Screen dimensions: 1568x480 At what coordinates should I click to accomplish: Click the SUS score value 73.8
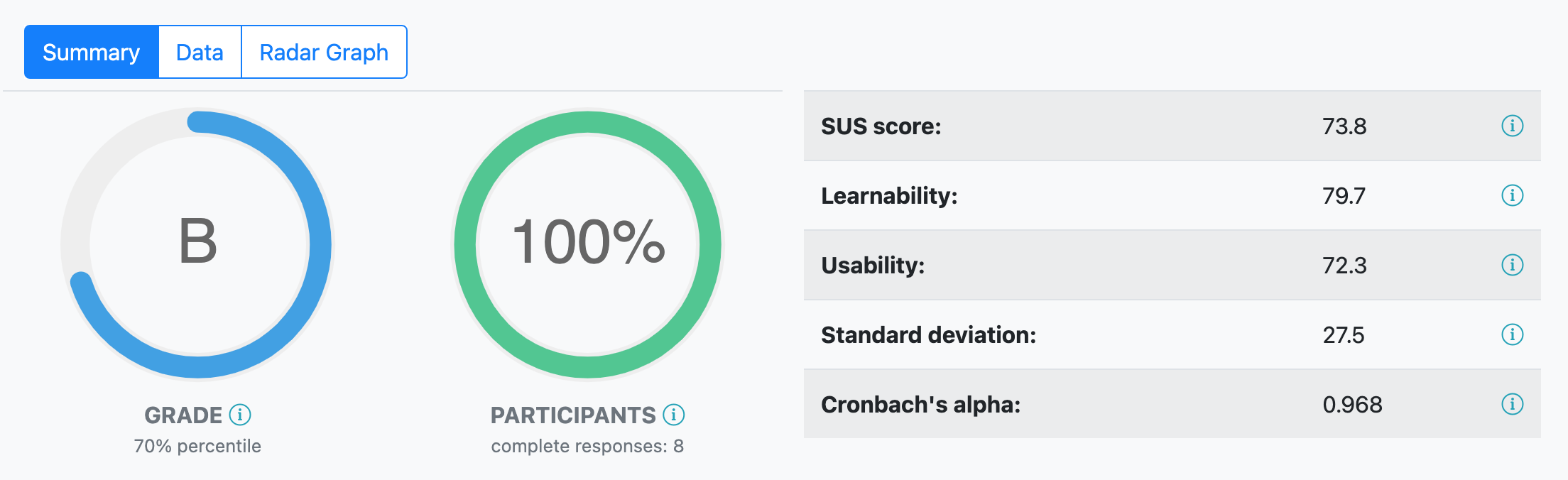click(x=1344, y=126)
